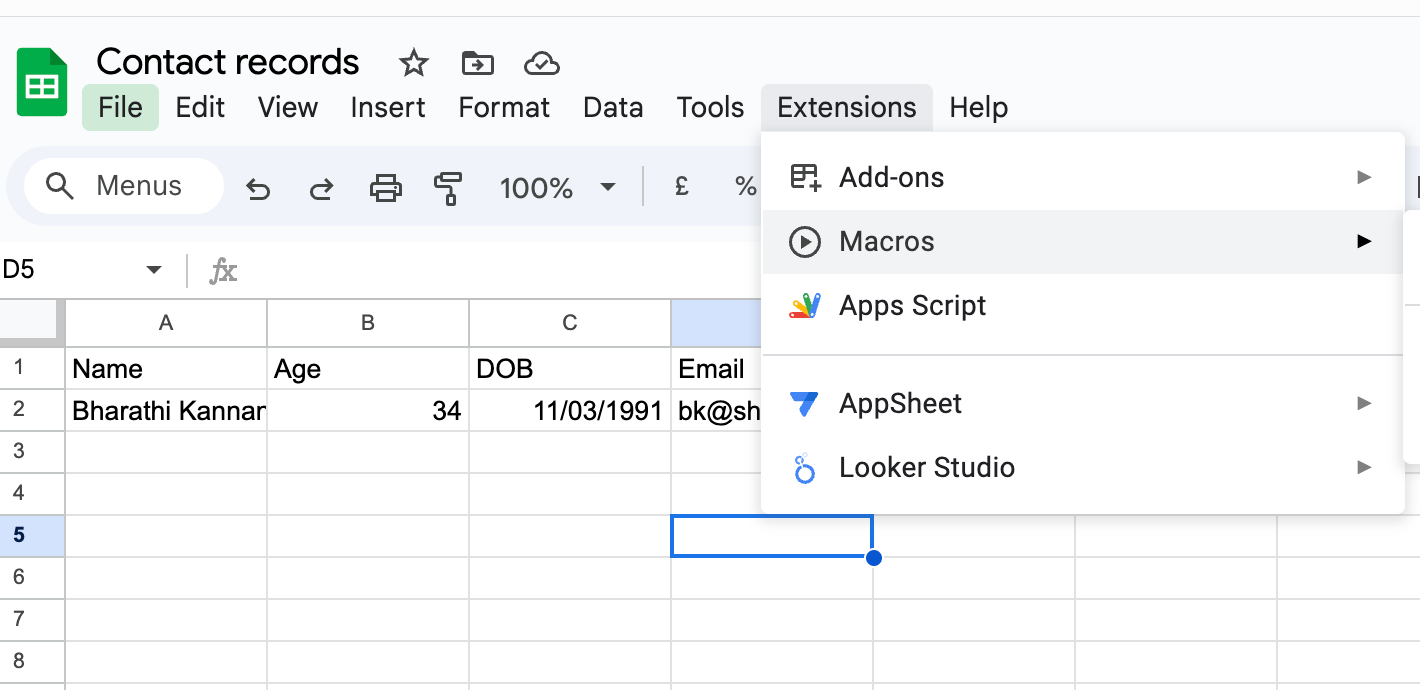This screenshot has height=690, width=1420.
Task: Star the Contact records document
Action: point(413,64)
